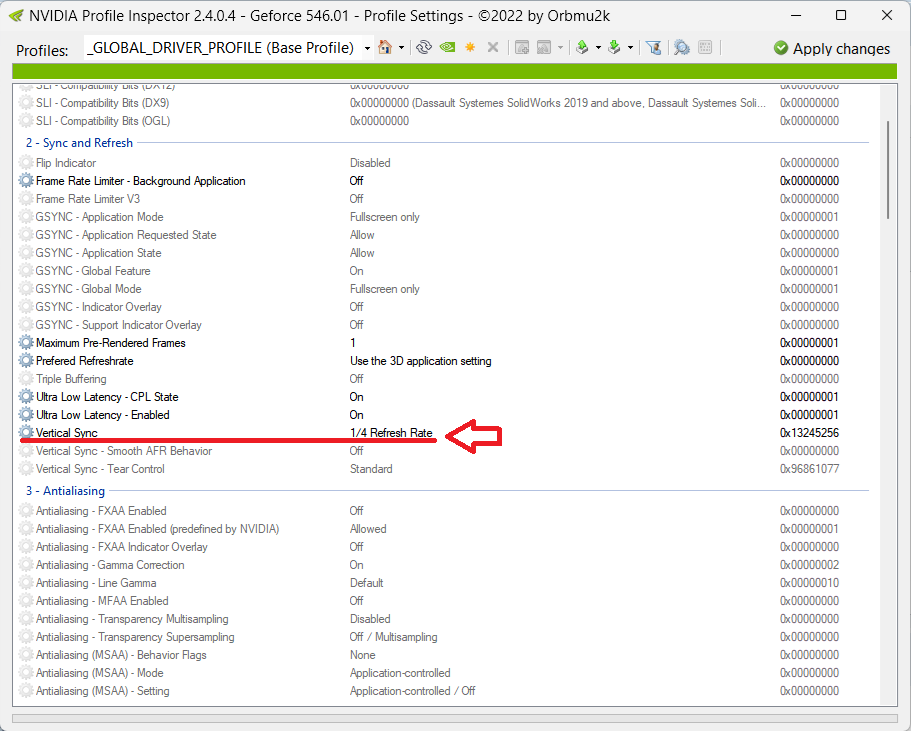
Task: Open the export profiles dropdown arrow
Action: pyautogui.click(x=598, y=48)
